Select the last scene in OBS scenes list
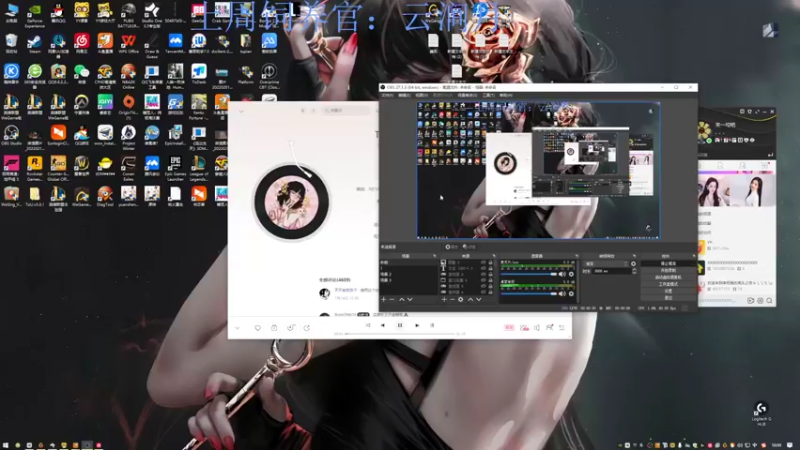This screenshot has width=800, height=450. click(408, 280)
